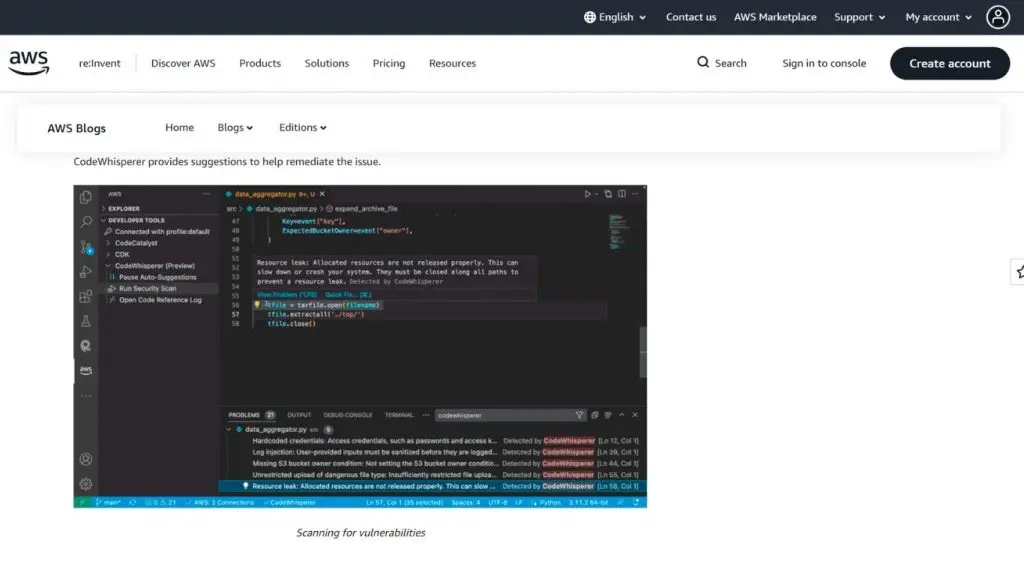Open the English language dropdown
Viewport: 1024px width, 576px height.
pos(615,18)
